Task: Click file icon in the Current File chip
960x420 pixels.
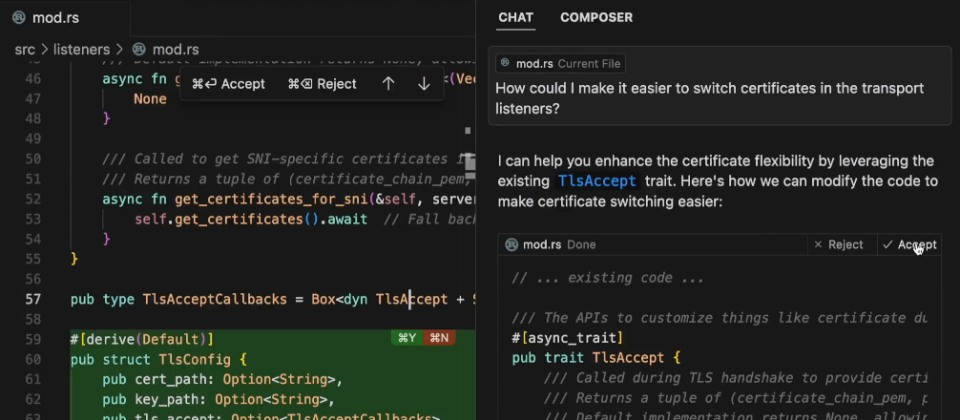Action: (505, 64)
